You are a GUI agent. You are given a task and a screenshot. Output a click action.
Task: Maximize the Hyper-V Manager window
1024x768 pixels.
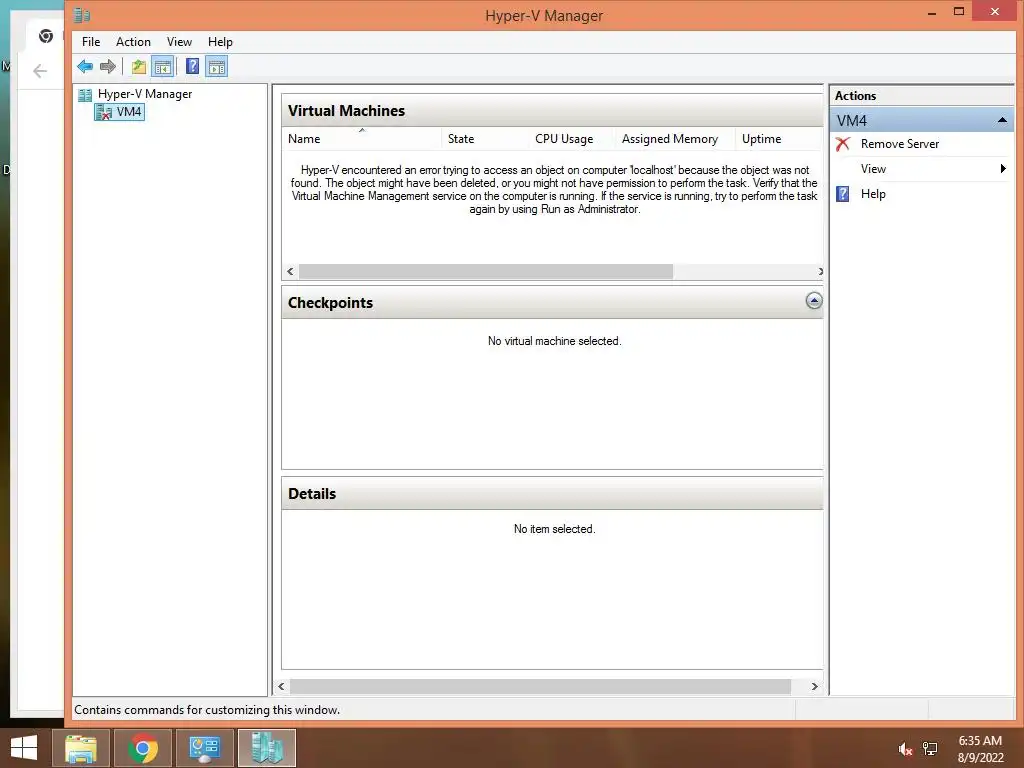click(958, 11)
